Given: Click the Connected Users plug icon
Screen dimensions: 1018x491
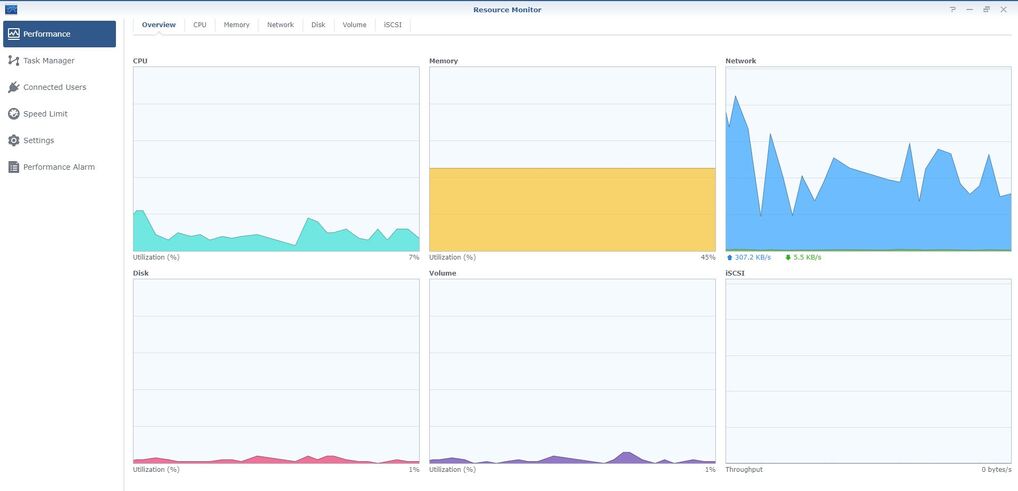Looking at the screenshot, I should click(x=14, y=87).
